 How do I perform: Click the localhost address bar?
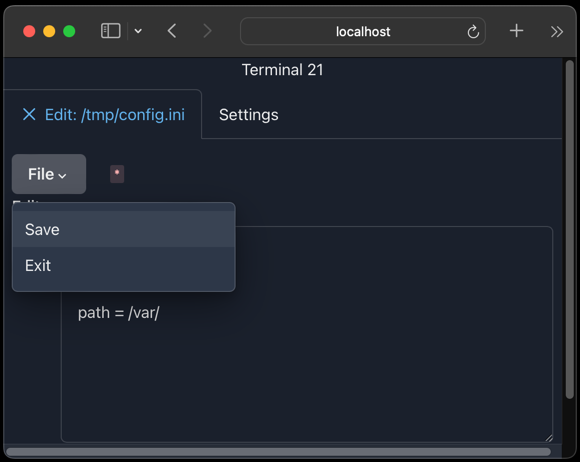pos(362,31)
